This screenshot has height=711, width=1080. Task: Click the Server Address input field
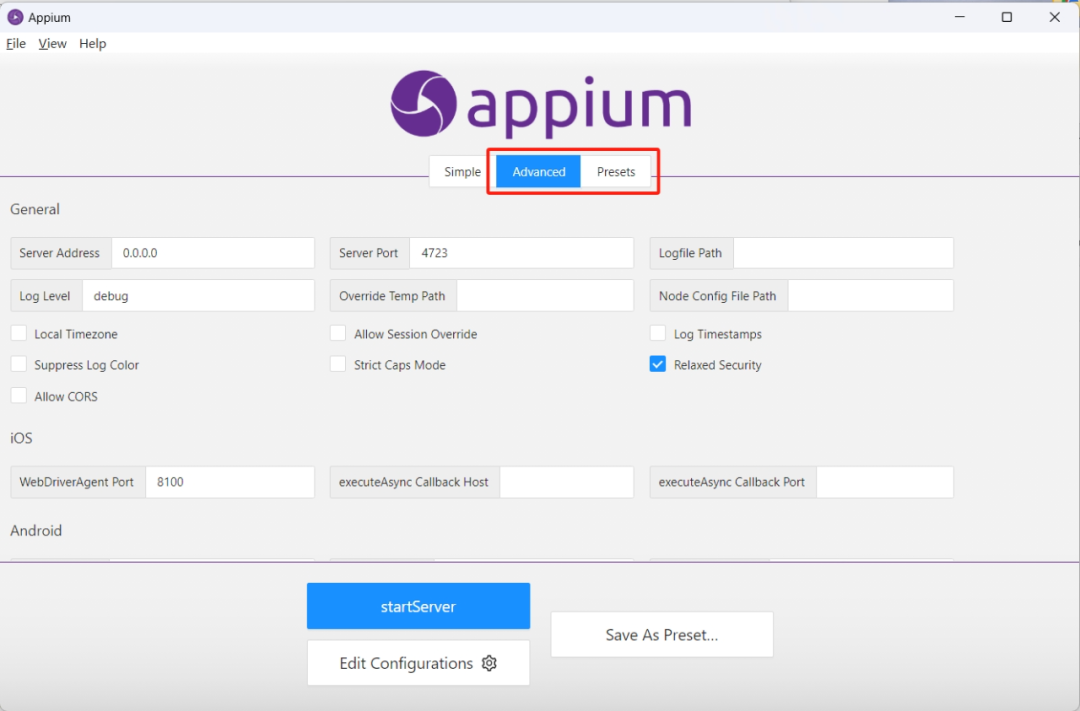coord(213,253)
